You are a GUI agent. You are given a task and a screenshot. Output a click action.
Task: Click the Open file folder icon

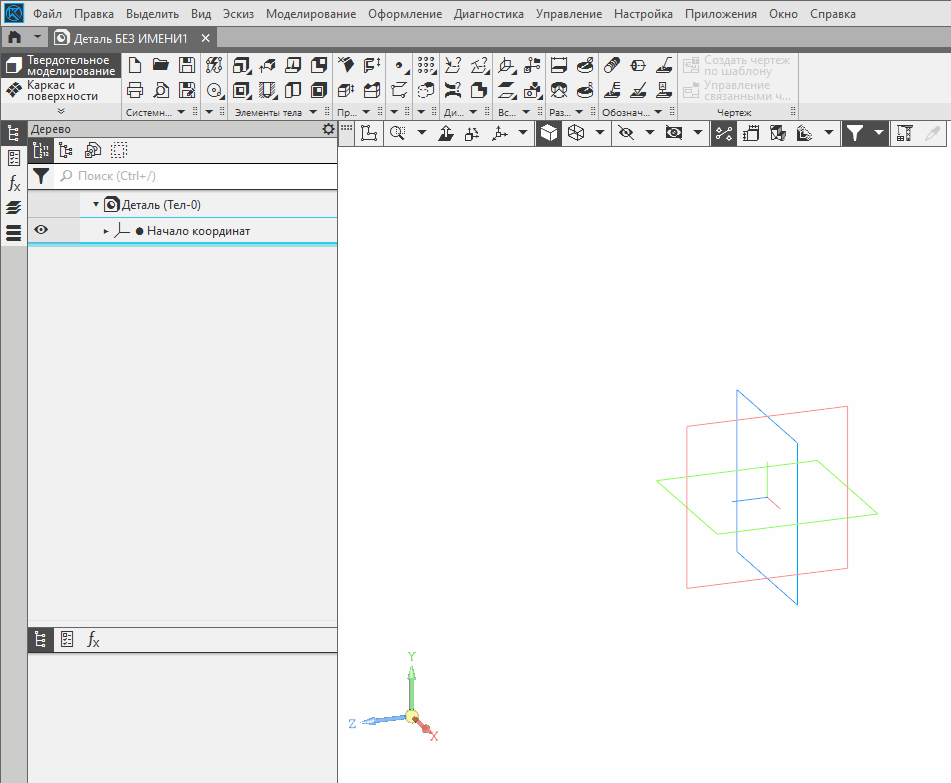160,66
